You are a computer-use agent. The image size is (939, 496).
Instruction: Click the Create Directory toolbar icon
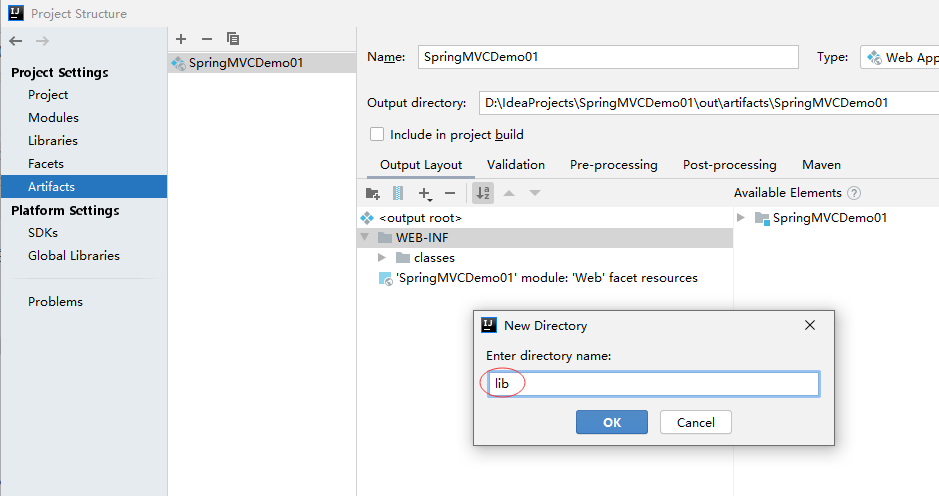373,193
